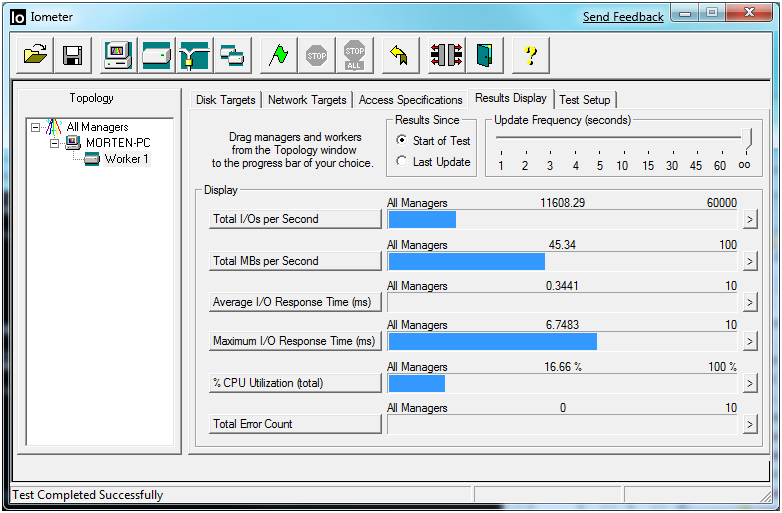Open arrow next to CPU Utilization bar
Screen dimensions: 782x513
pyautogui.click(x=750, y=383)
